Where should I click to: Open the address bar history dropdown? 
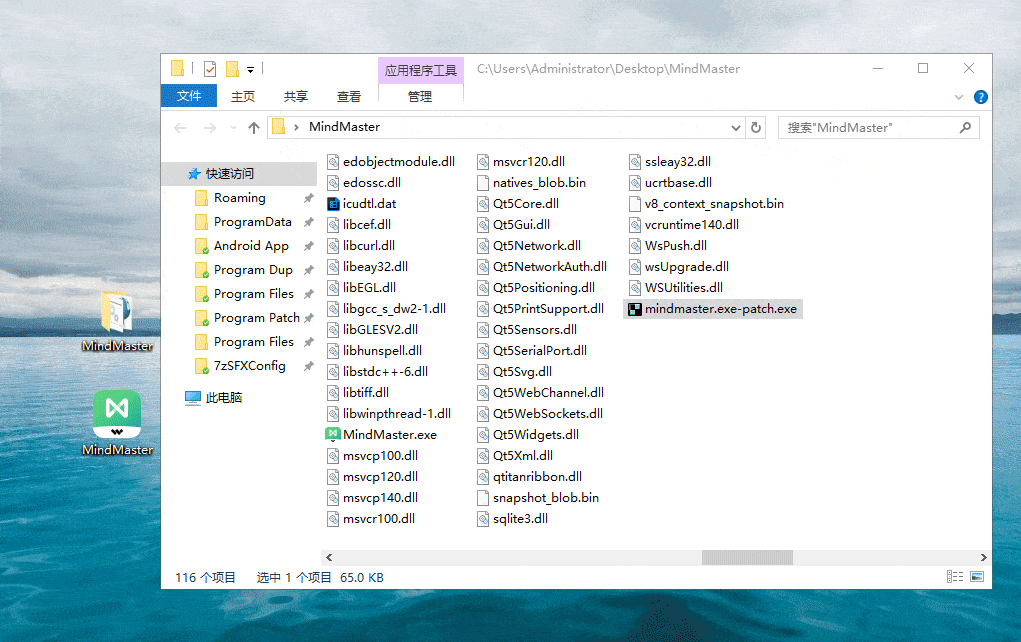click(737, 127)
